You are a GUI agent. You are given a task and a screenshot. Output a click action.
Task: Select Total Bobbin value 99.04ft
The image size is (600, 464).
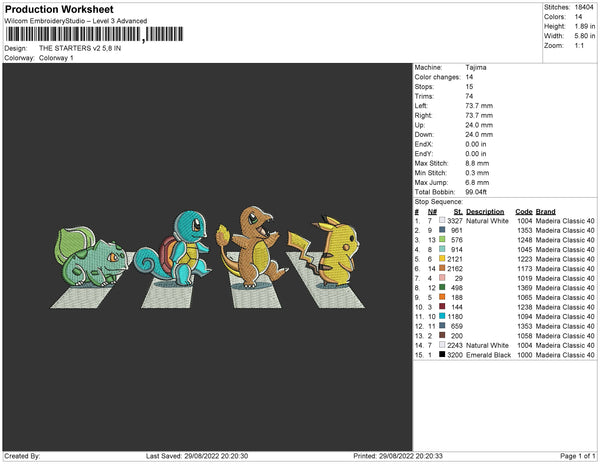click(476, 192)
